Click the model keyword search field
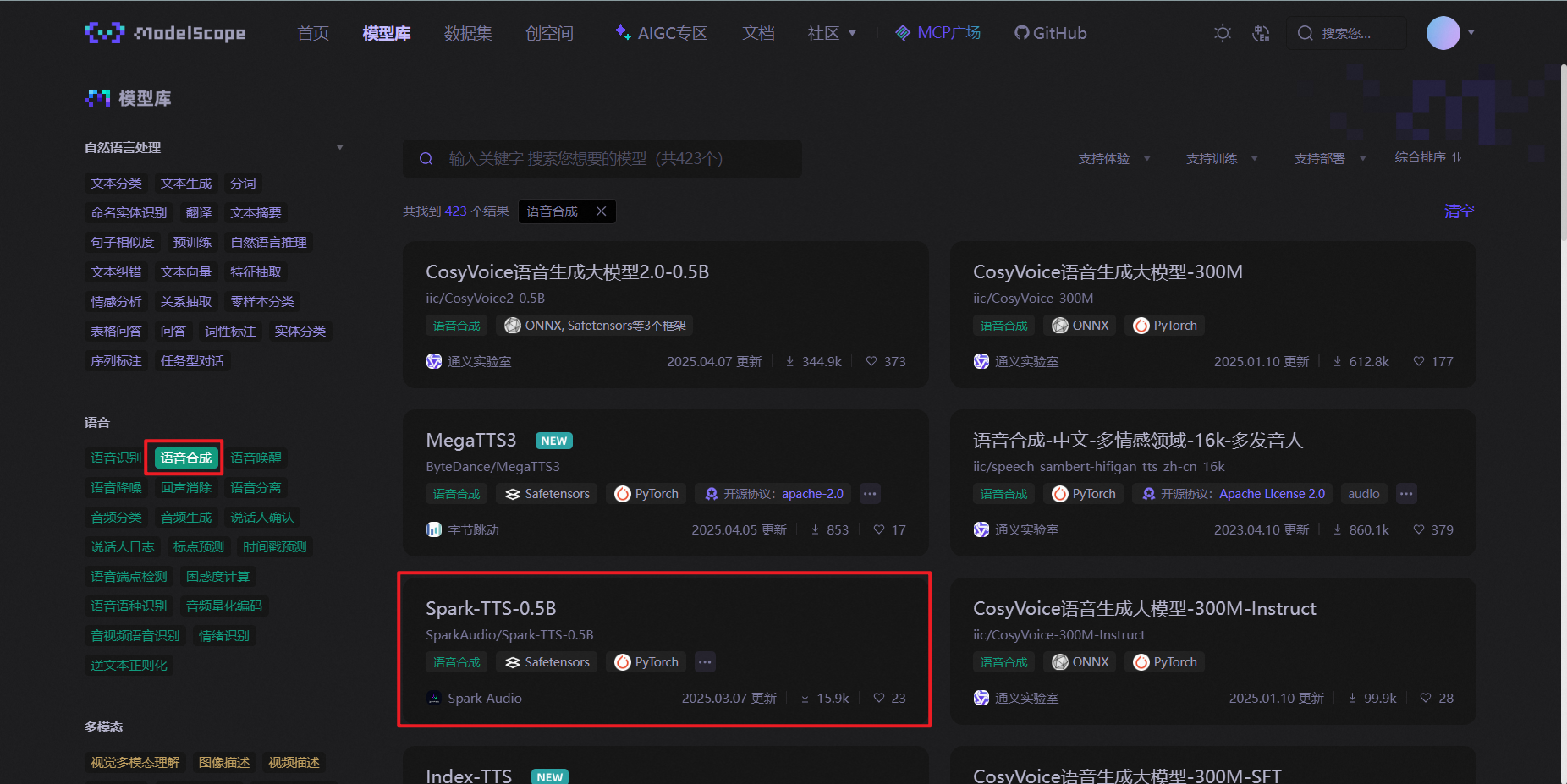 [x=602, y=158]
